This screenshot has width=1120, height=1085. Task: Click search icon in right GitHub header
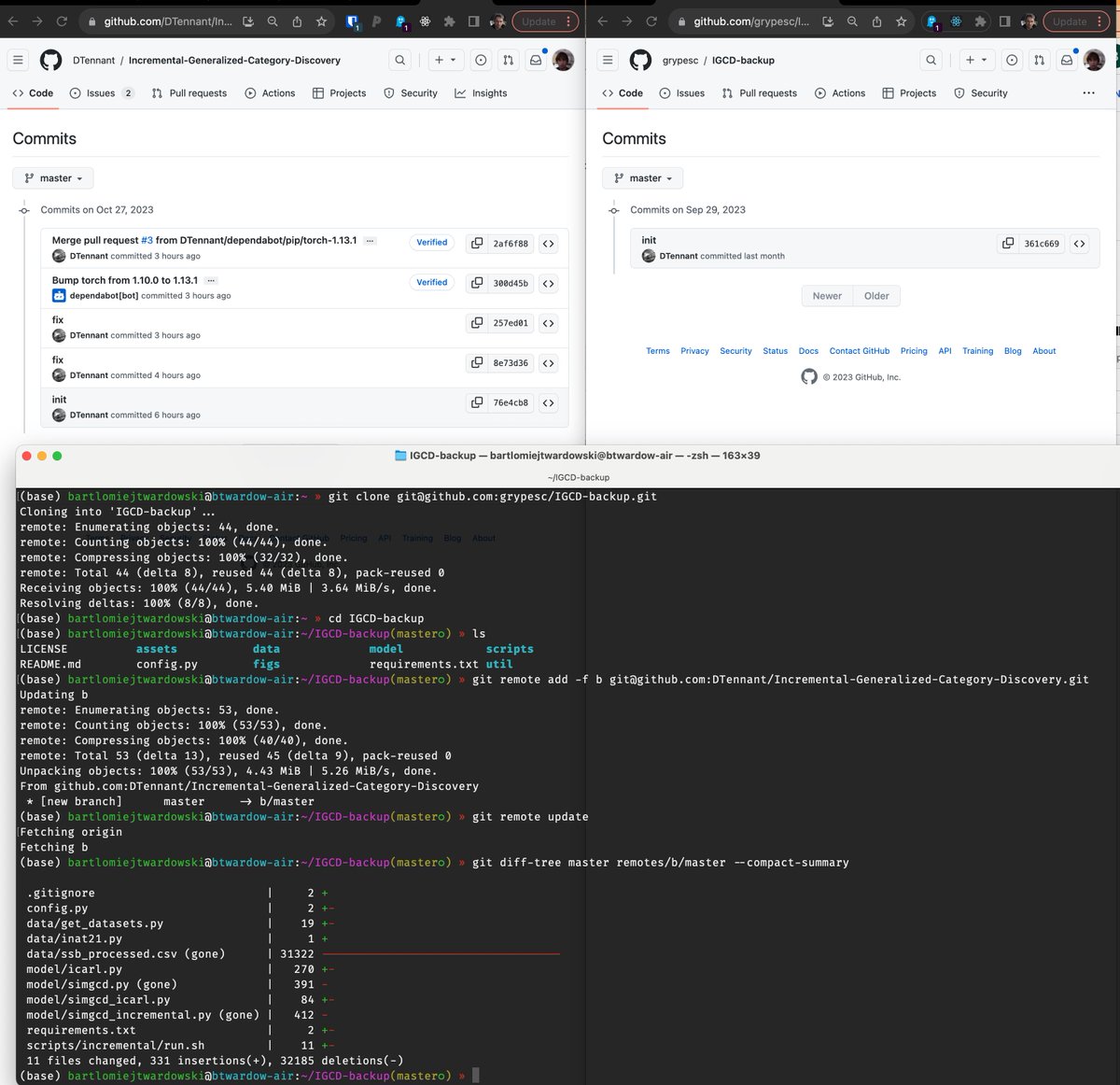click(931, 60)
